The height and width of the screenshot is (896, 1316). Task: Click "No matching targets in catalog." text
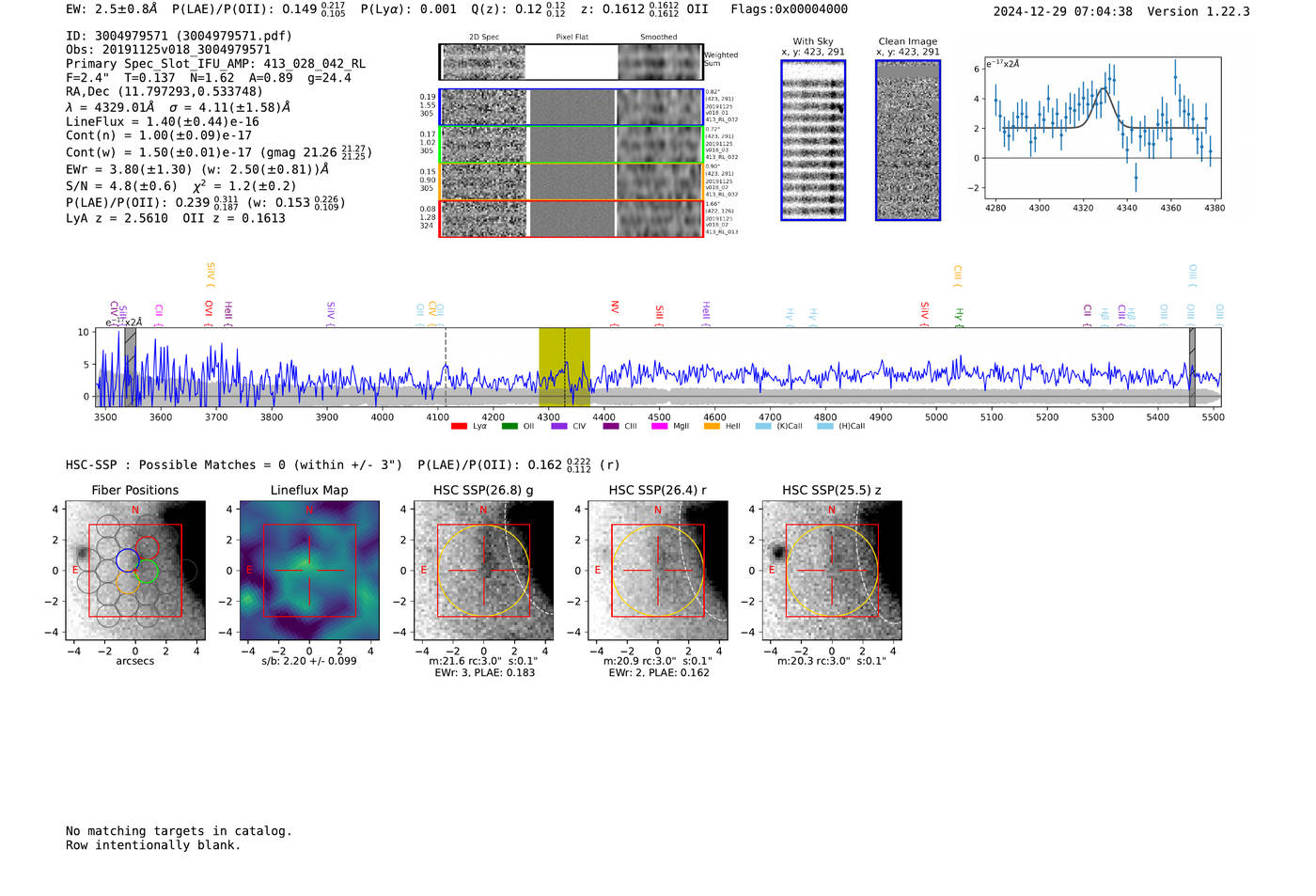[179, 831]
